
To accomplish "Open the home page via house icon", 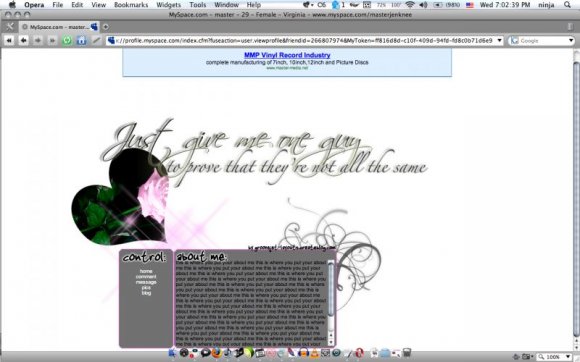I will coord(81,40).
